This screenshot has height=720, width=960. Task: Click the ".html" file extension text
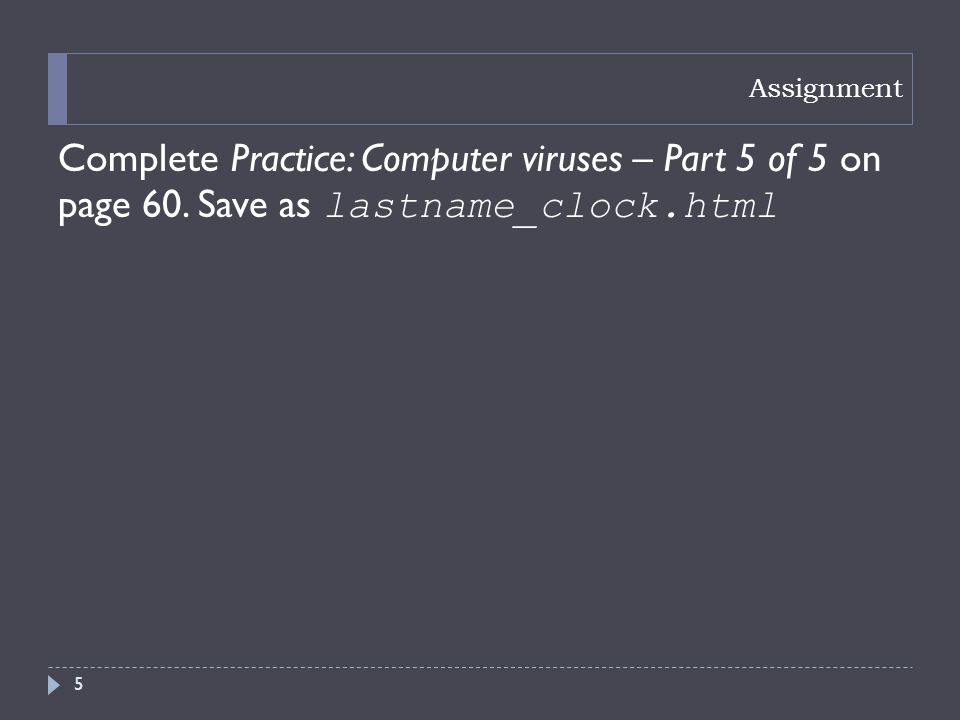click(x=718, y=206)
